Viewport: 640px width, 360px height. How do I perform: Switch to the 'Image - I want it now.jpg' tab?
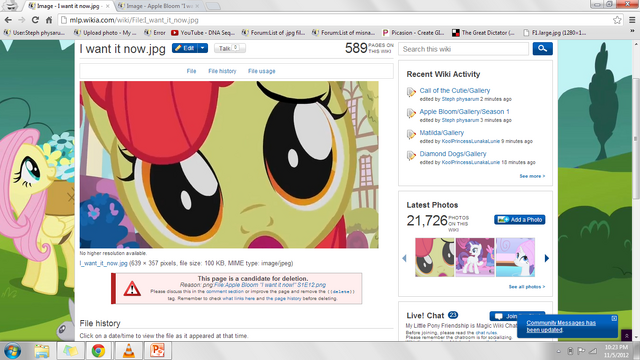67,6
